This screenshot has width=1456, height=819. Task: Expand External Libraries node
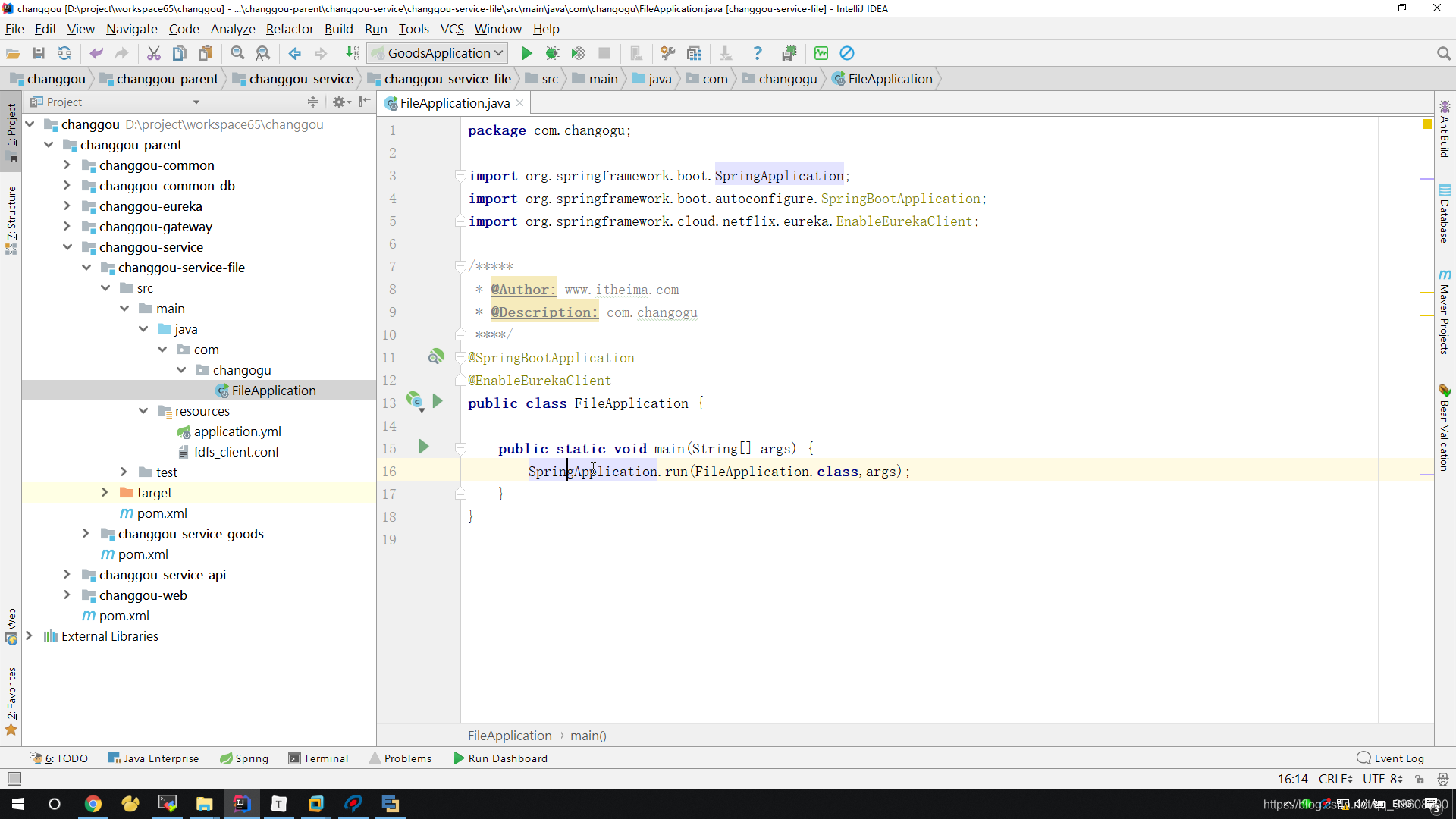tap(29, 635)
